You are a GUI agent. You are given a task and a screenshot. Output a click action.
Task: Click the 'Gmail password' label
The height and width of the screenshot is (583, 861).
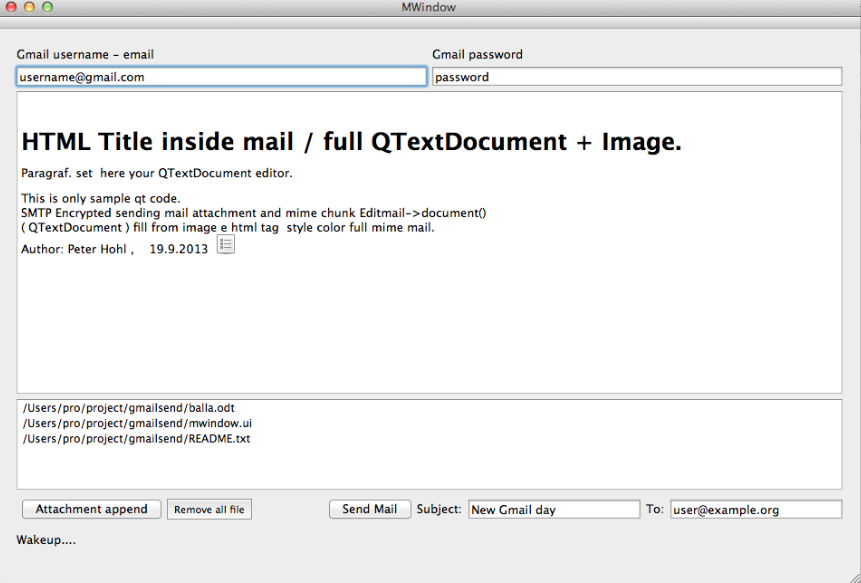477,54
